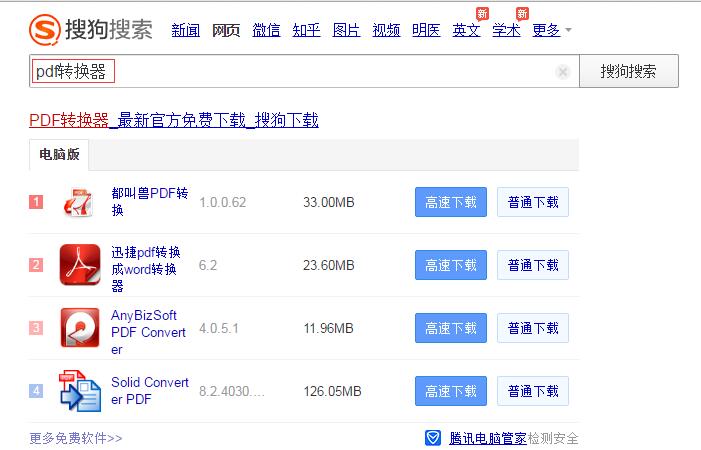Expand the 更多 dropdown arrow

(568, 30)
